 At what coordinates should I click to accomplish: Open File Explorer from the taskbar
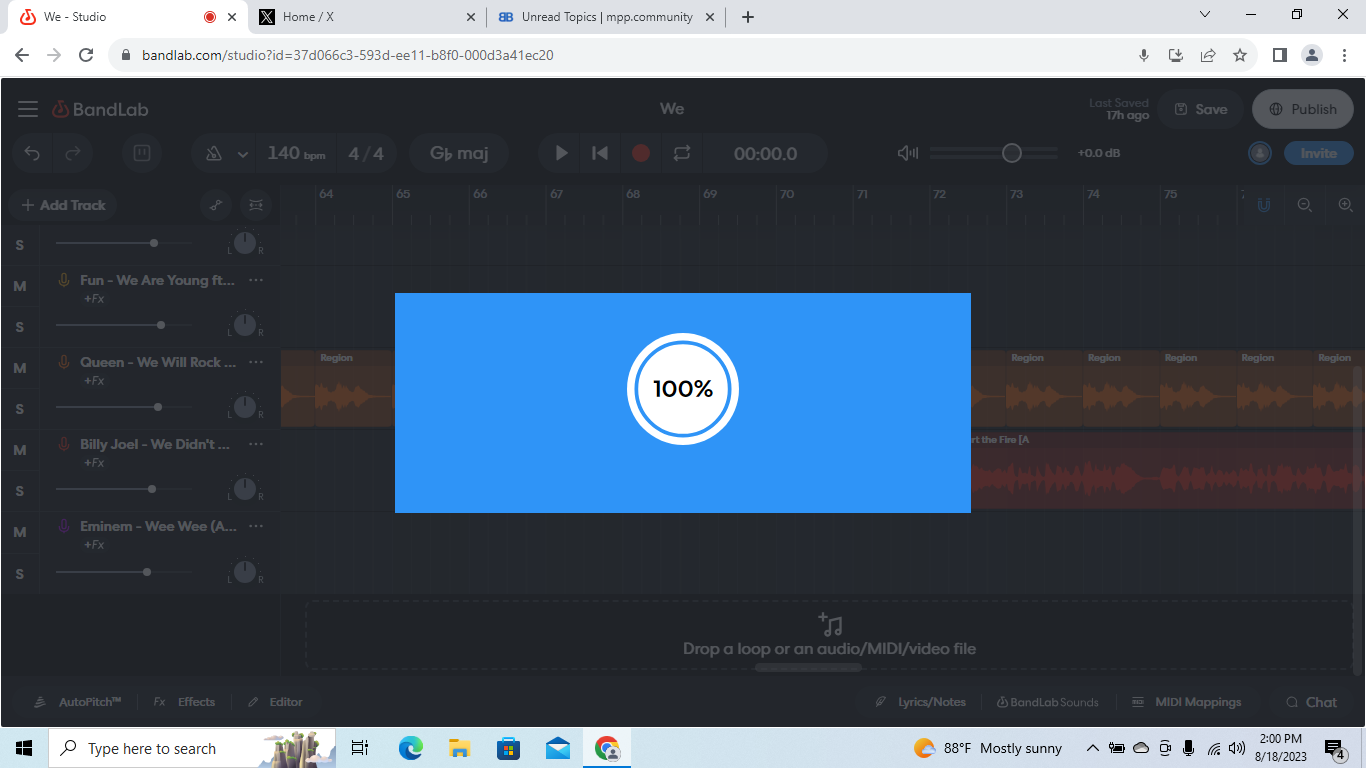459,748
